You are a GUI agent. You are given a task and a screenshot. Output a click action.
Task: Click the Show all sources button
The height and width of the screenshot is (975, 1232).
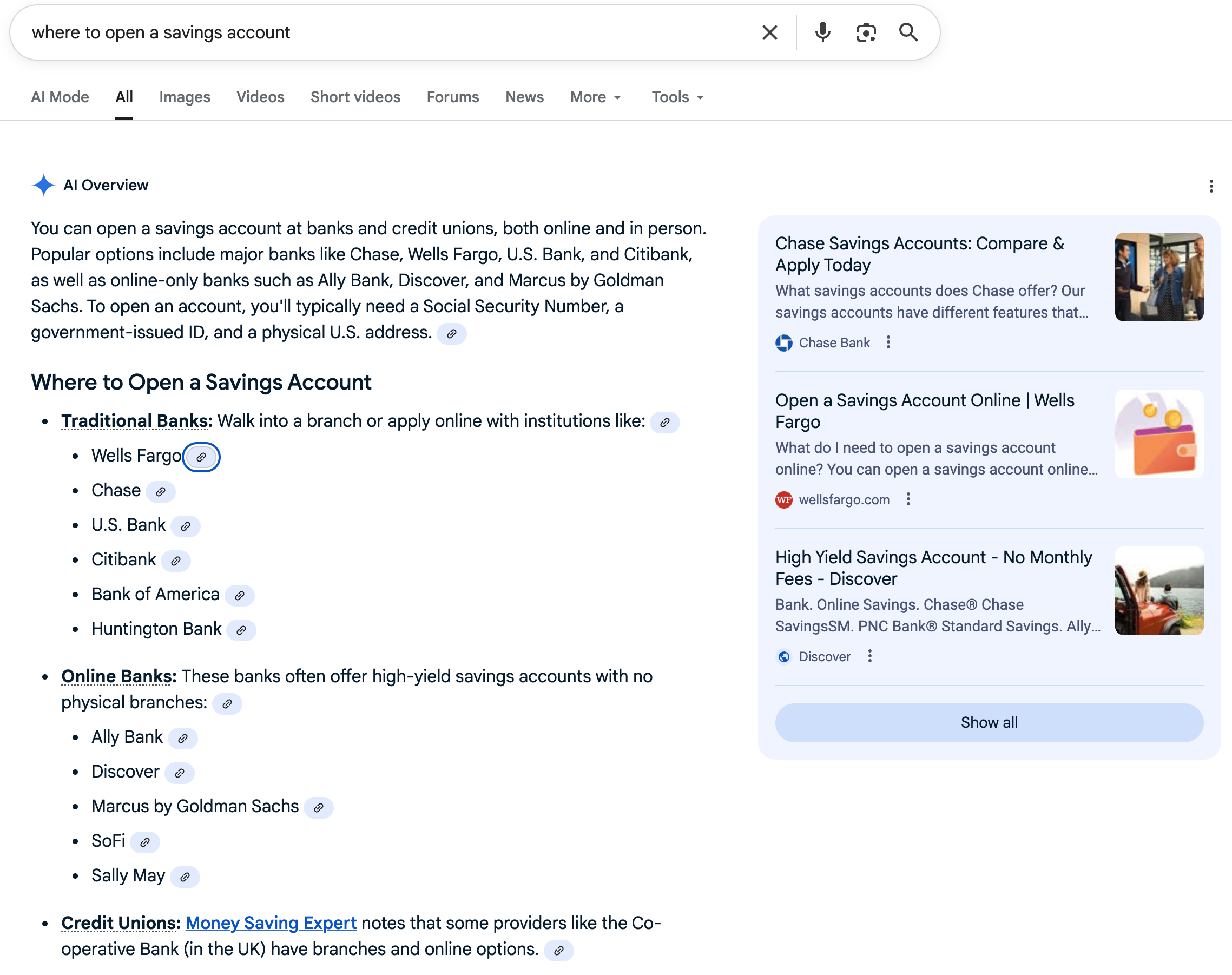(x=989, y=722)
